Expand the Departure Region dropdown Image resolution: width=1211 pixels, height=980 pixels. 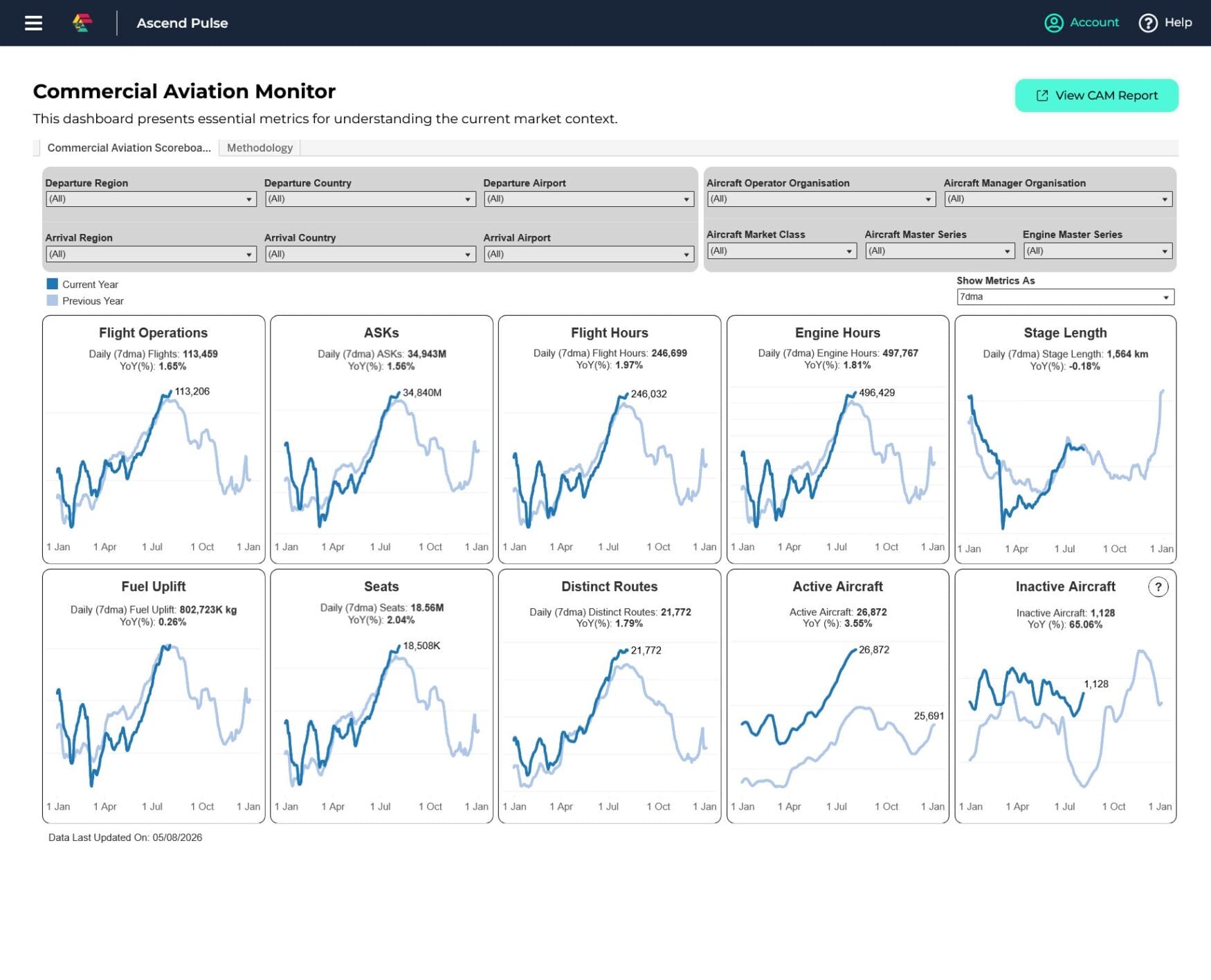pos(151,199)
